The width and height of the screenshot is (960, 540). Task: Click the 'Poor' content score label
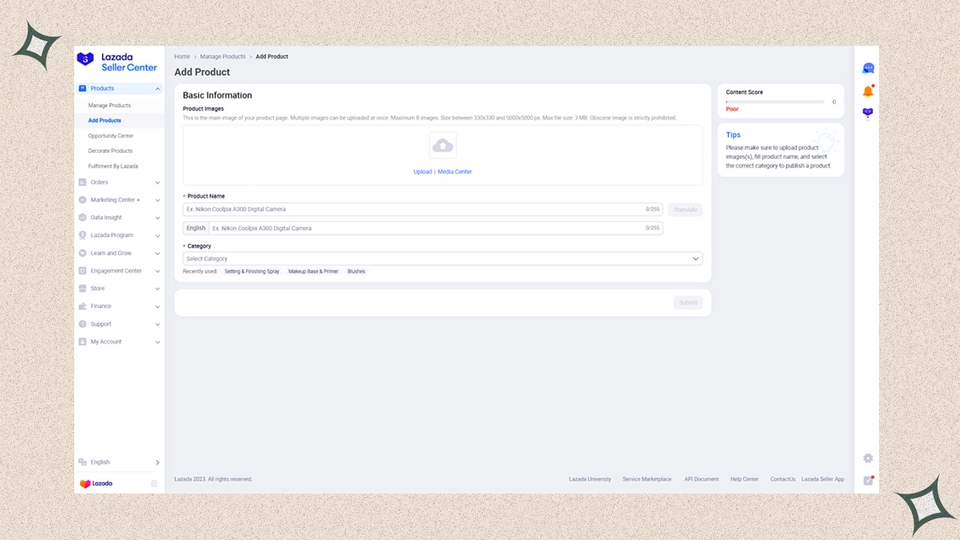(x=732, y=109)
